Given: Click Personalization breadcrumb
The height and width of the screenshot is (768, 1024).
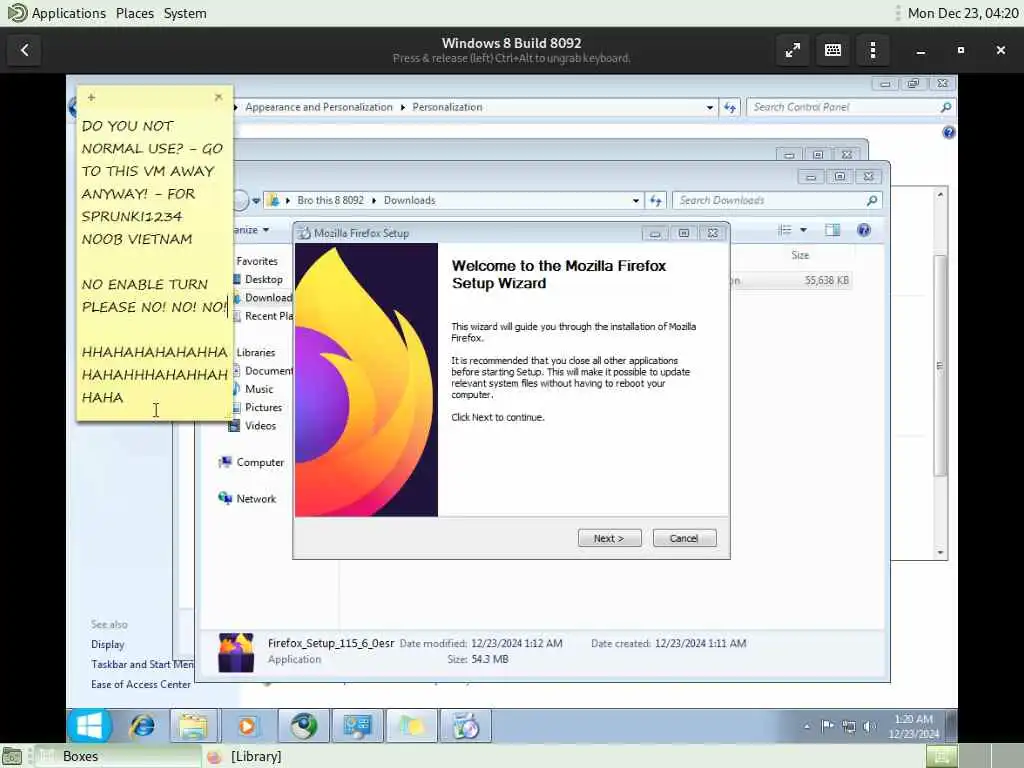Looking at the screenshot, I should coord(447,107).
